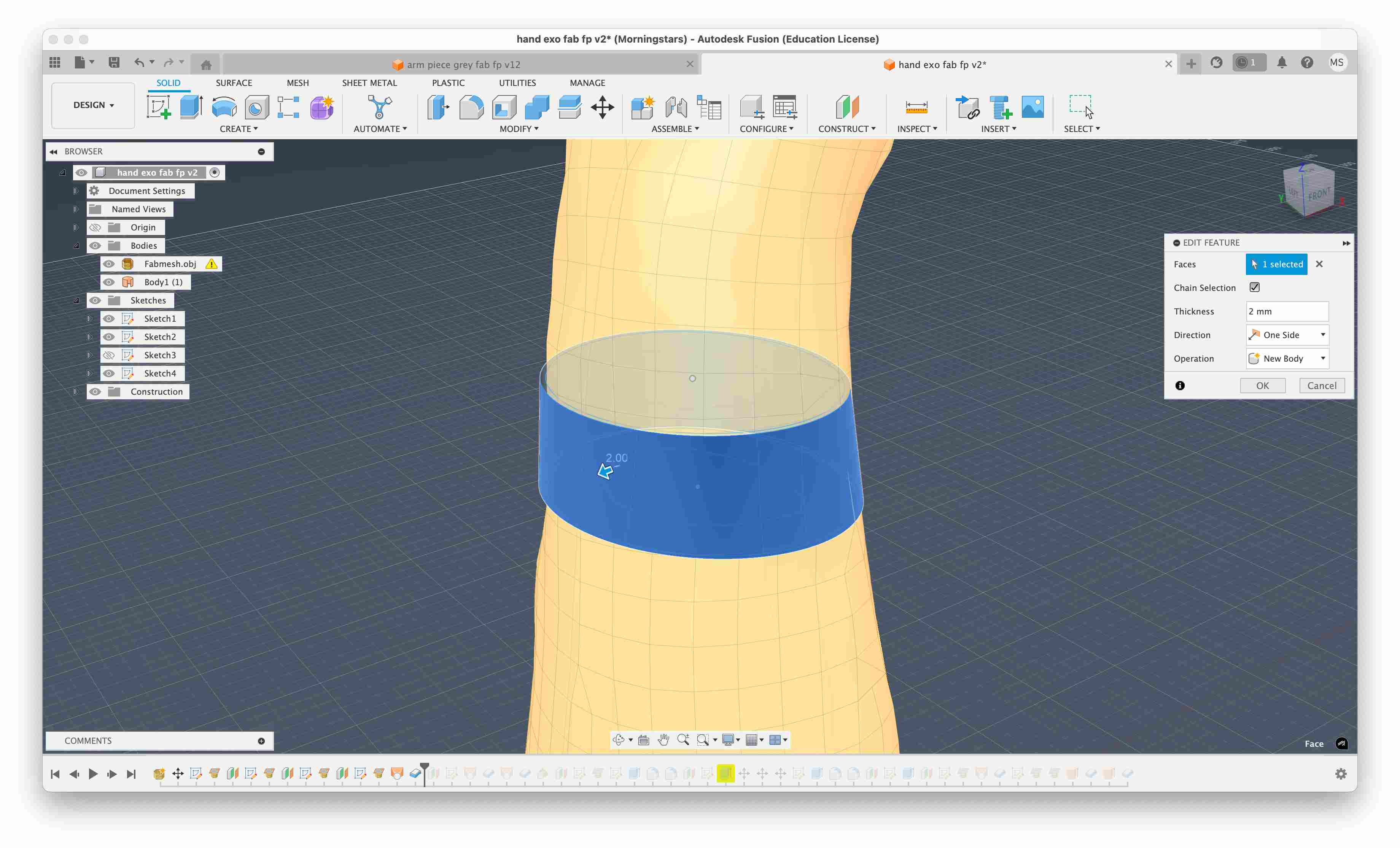1400x848 pixels.
Task: Switch to the MESH tab
Action: click(x=298, y=83)
